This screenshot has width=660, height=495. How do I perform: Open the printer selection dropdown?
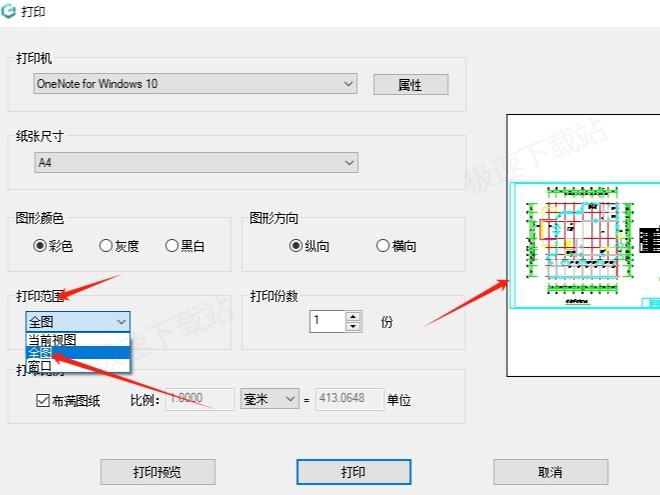coord(195,84)
